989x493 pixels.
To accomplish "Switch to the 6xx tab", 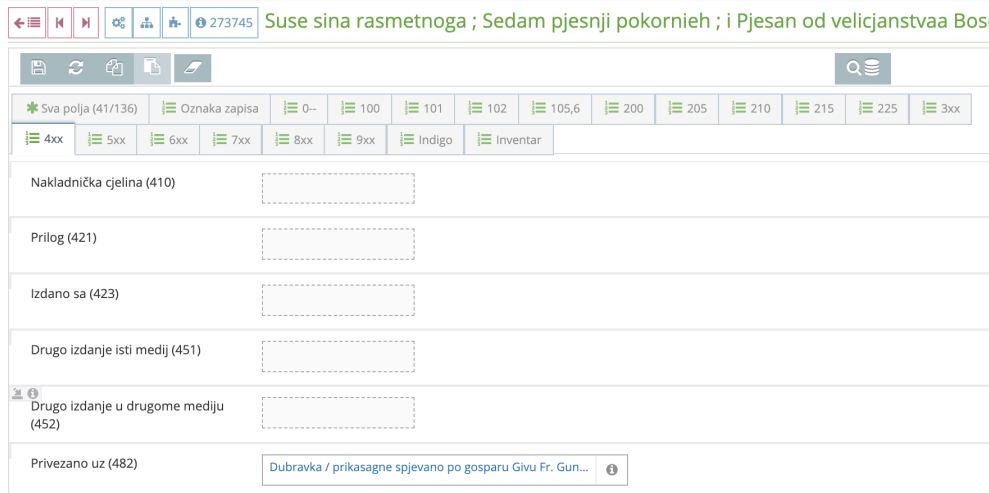I will point(168,140).
